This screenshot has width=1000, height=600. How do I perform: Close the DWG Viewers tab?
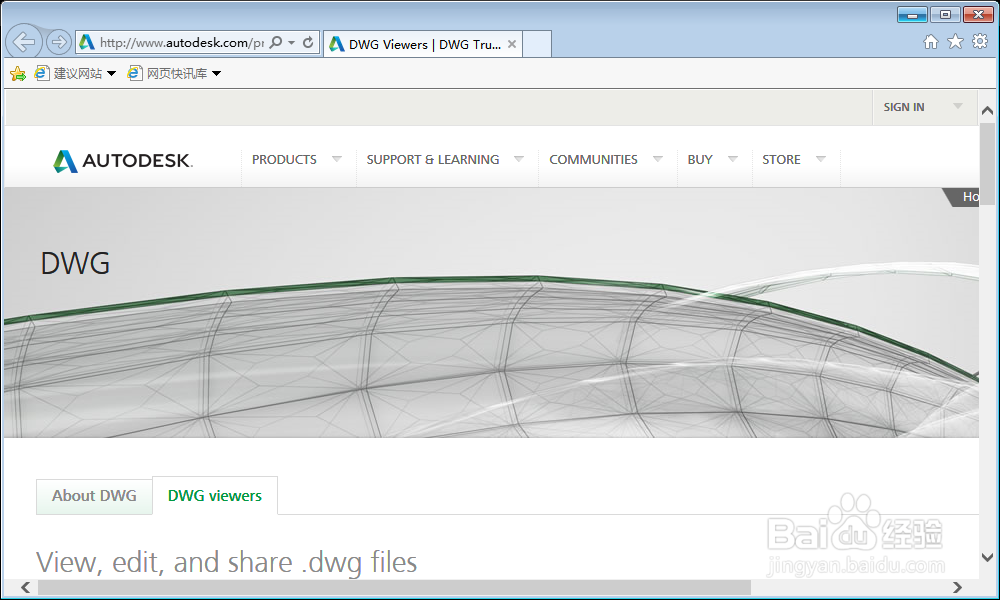(x=511, y=44)
